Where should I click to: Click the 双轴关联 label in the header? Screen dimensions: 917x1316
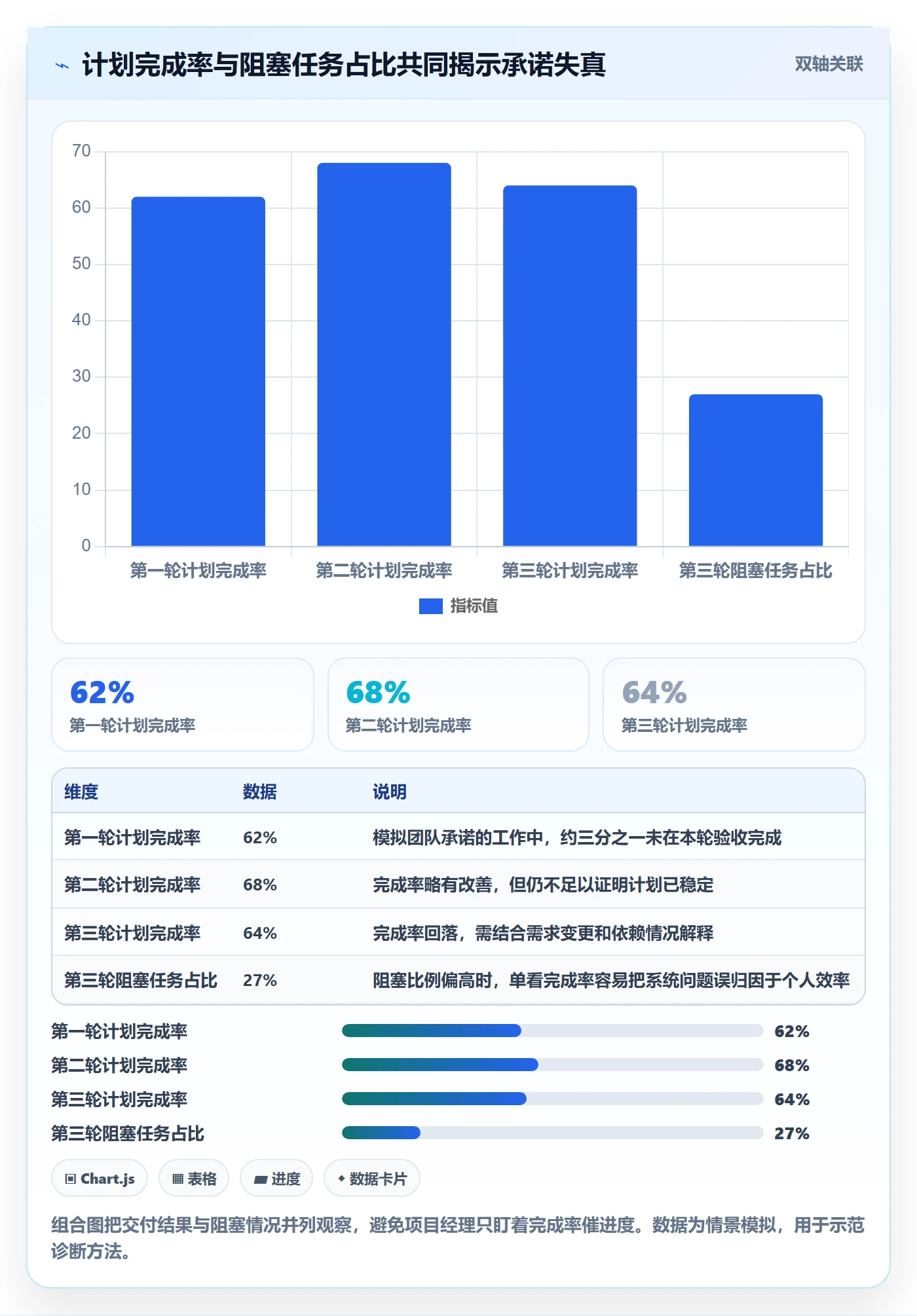coord(829,64)
